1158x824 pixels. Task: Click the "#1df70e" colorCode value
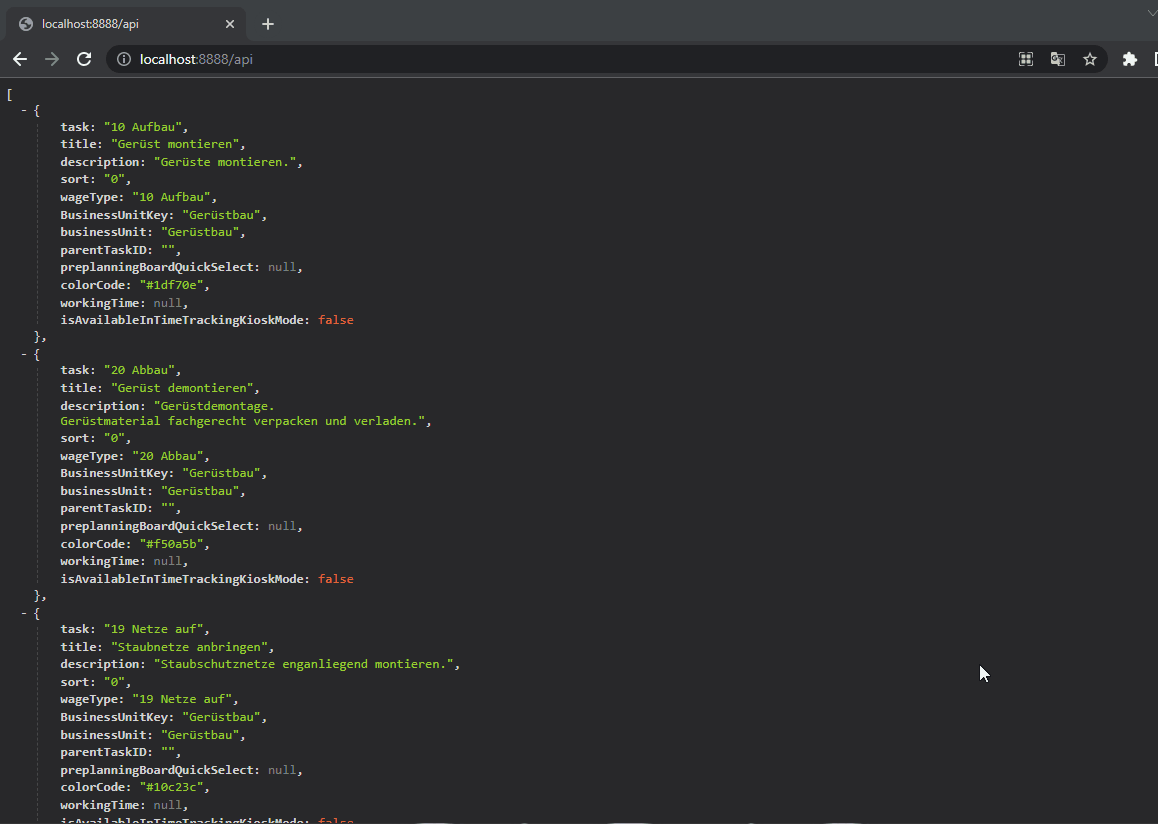170,284
